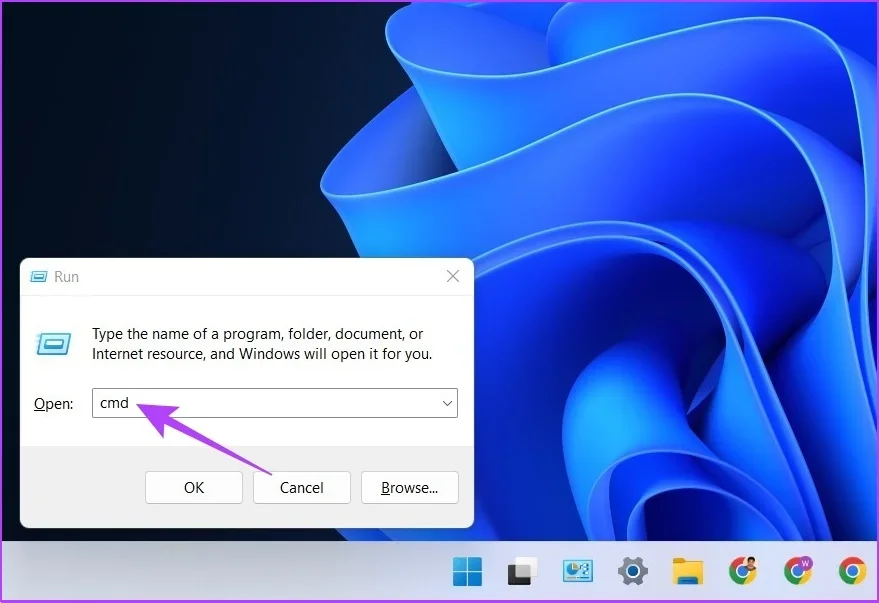Open Chrome with the profile photo badge

coord(743,570)
